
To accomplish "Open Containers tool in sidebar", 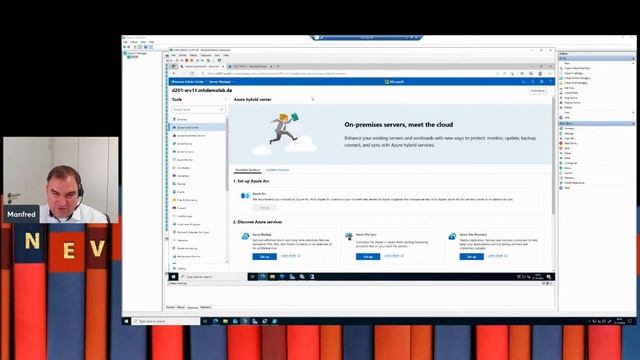I will click(x=183, y=176).
